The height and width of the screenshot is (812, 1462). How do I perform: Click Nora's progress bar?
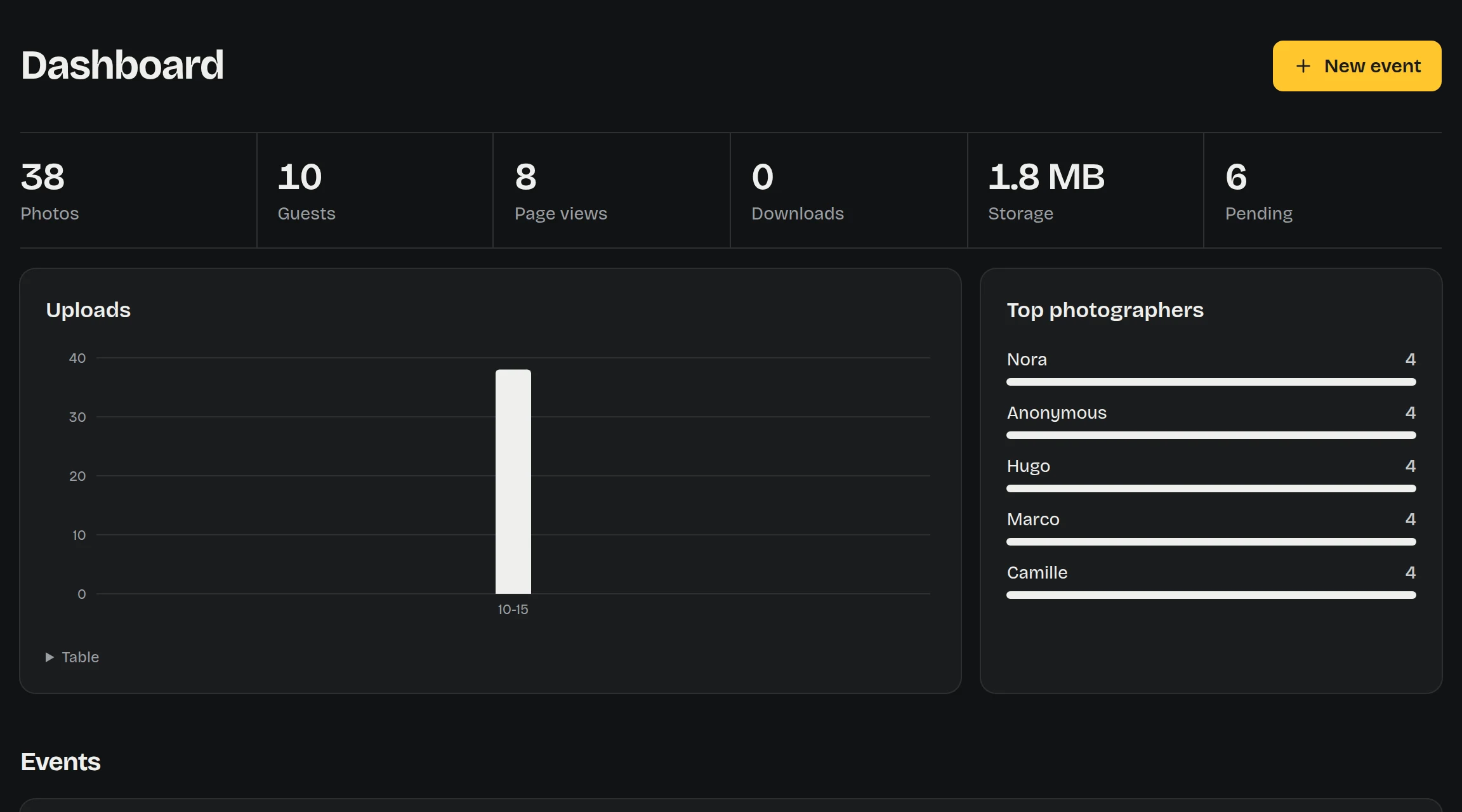(x=1211, y=382)
